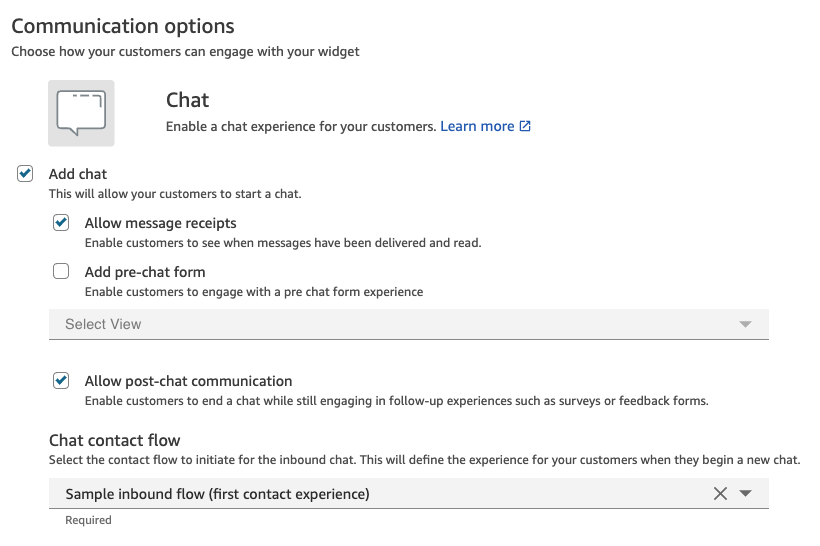Uncheck the Add chat checkbox
Screen dimensions: 820x546
(x=26, y=174)
